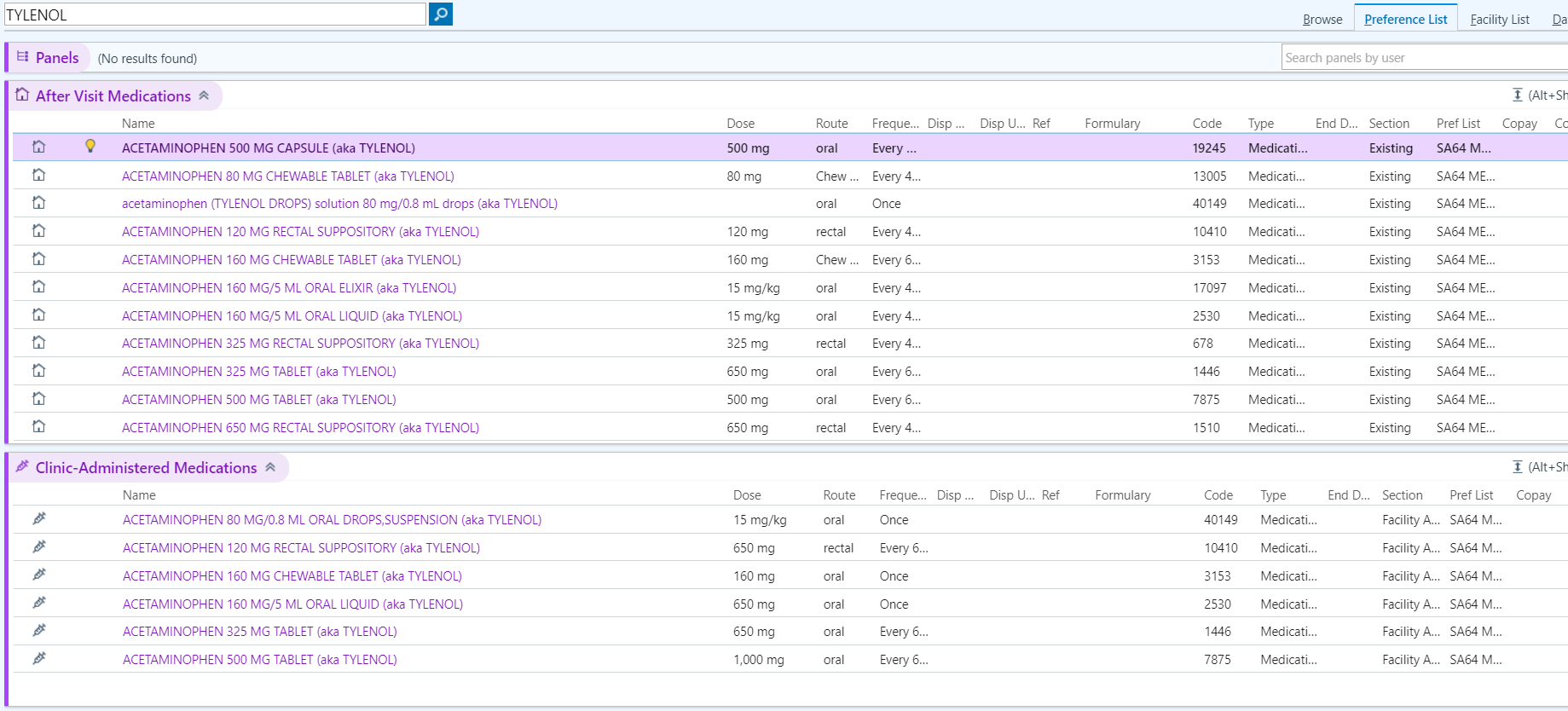Collapse the Clinic-Administered Medications section

click(270, 467)
